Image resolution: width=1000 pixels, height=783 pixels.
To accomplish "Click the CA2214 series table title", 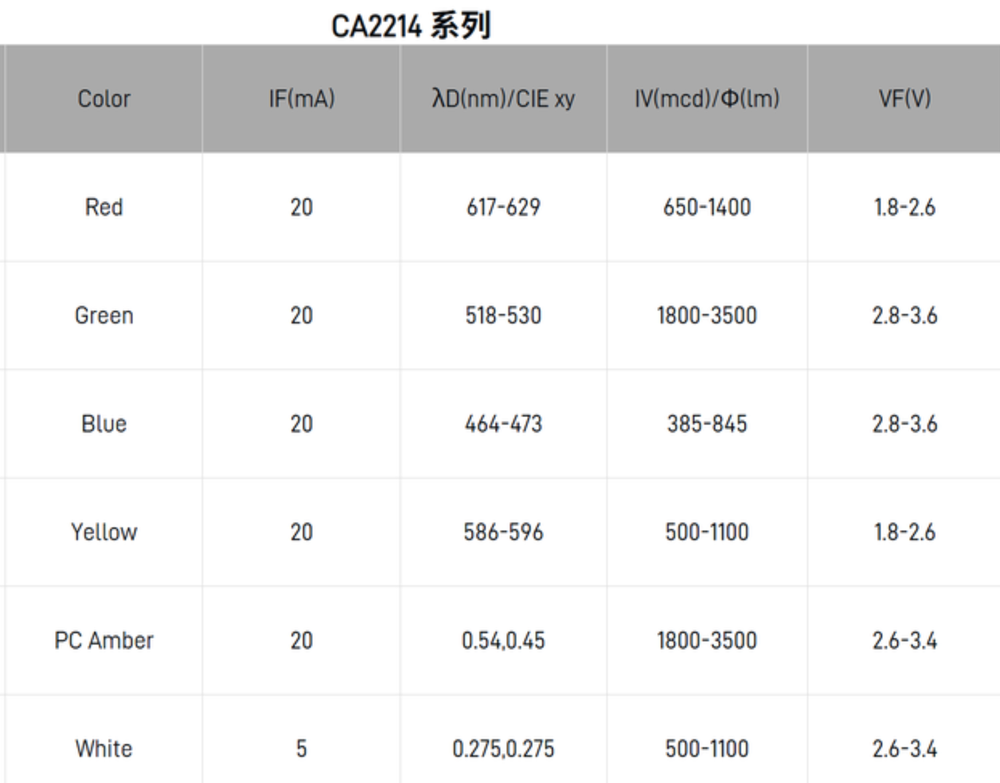I will click(x=411, y=26).
